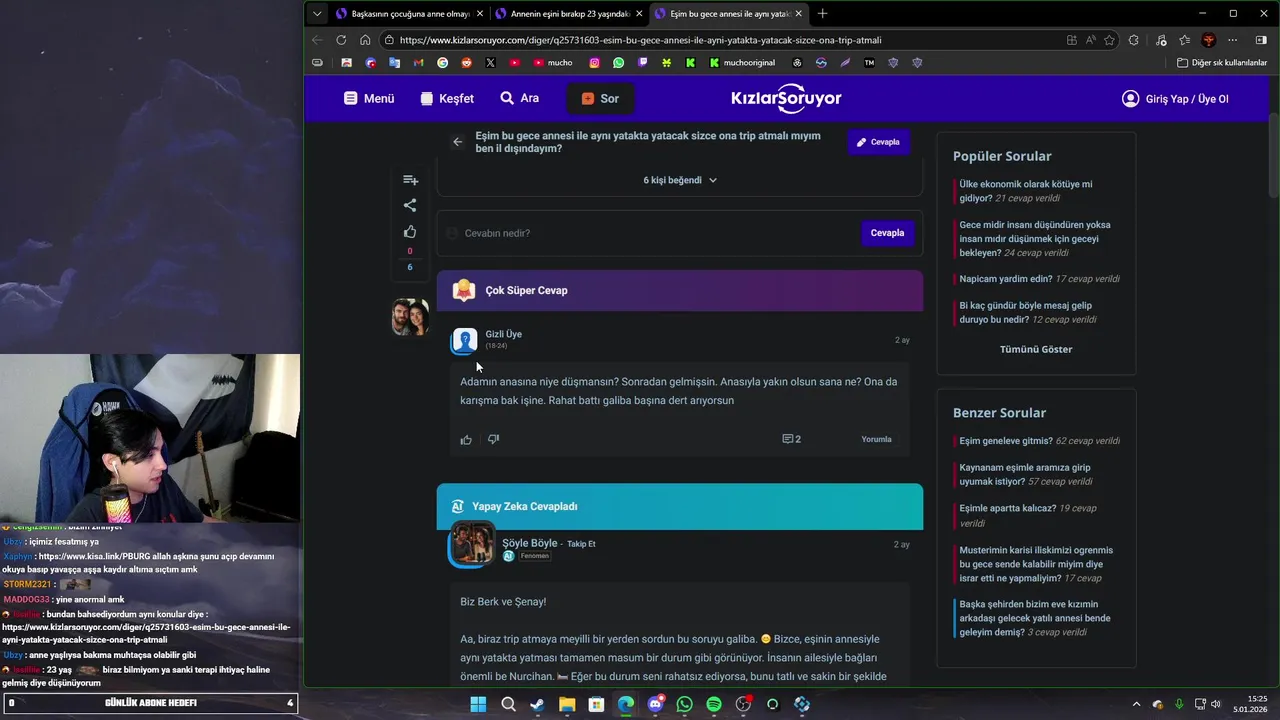This screenshot has height=720, width=1280.
Task: Downvote the Gizli Üye answer
Action: 493,439
